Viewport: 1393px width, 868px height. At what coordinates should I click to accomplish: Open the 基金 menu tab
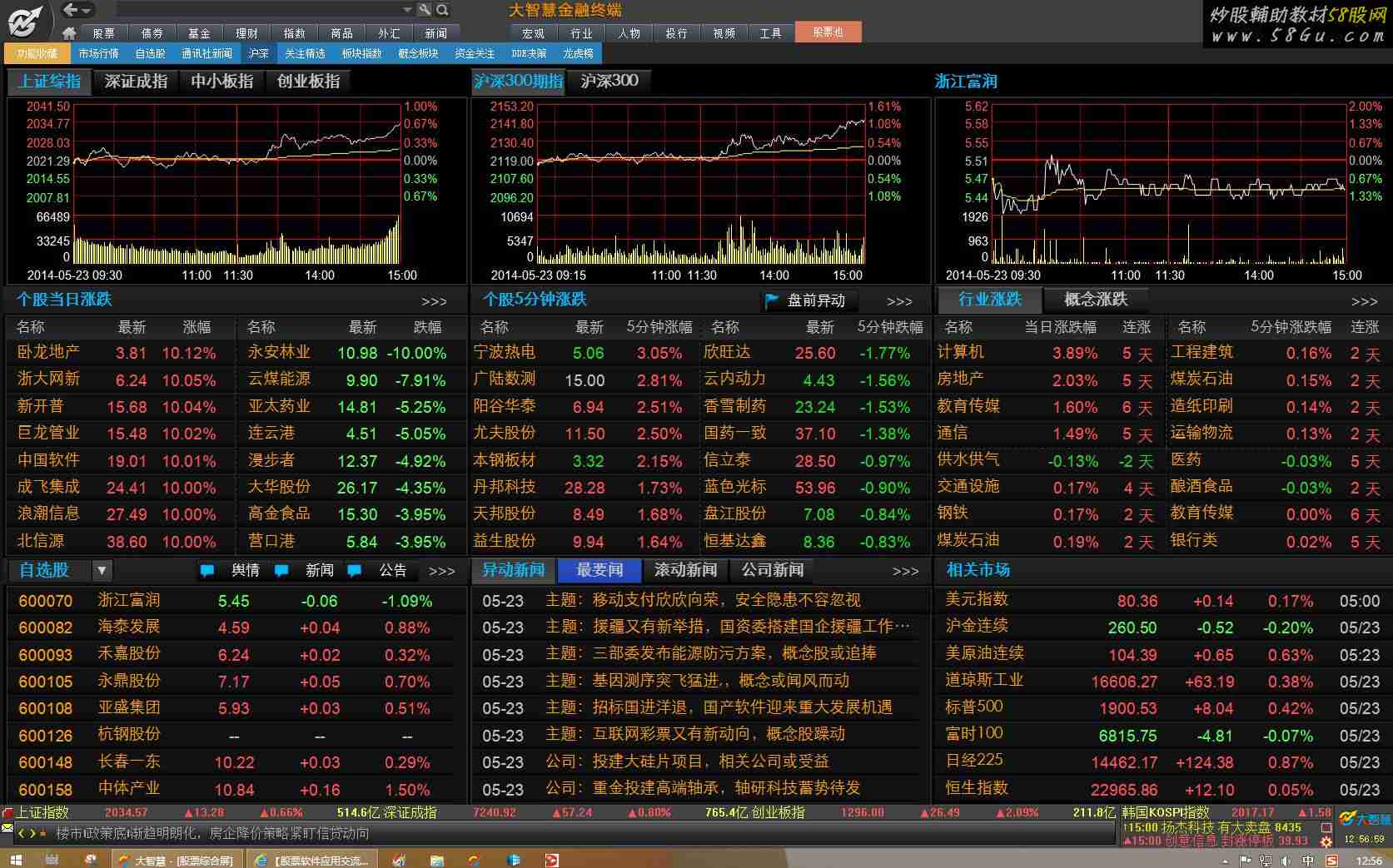pyautogui.click(x=199, y=33)
